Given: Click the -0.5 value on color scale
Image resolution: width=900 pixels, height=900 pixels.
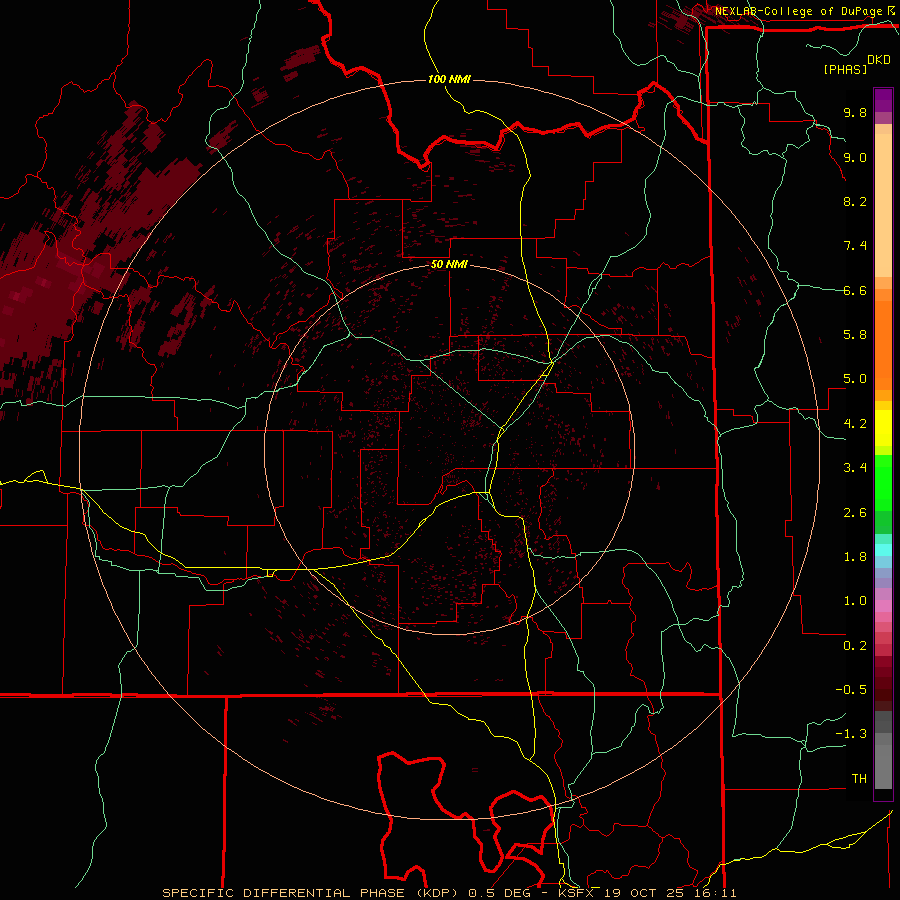Looking at the screenshot, I should tap(851, 690).
